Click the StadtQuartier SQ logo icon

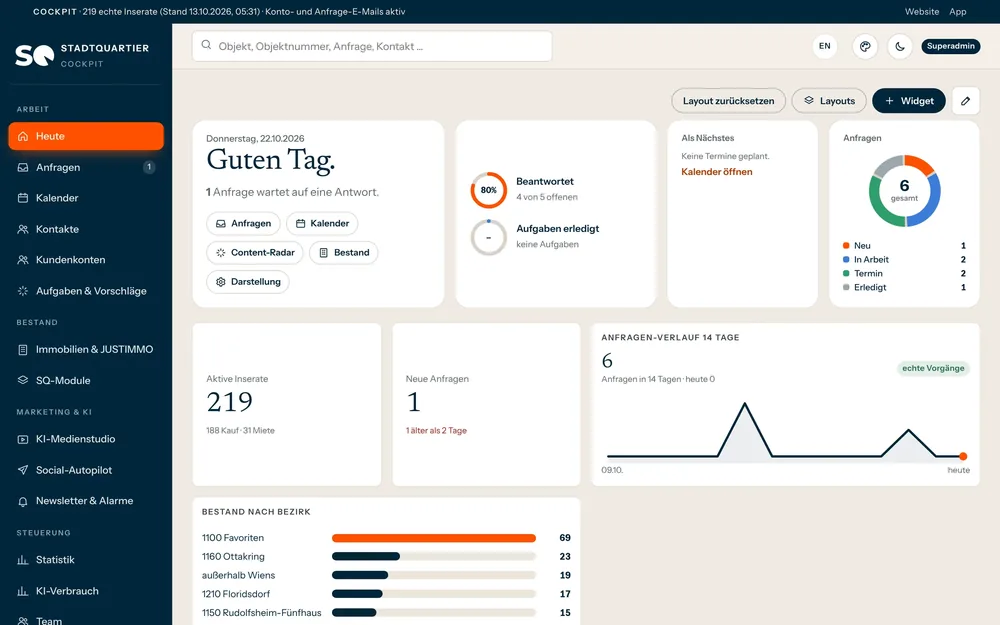tap(34, 55)
